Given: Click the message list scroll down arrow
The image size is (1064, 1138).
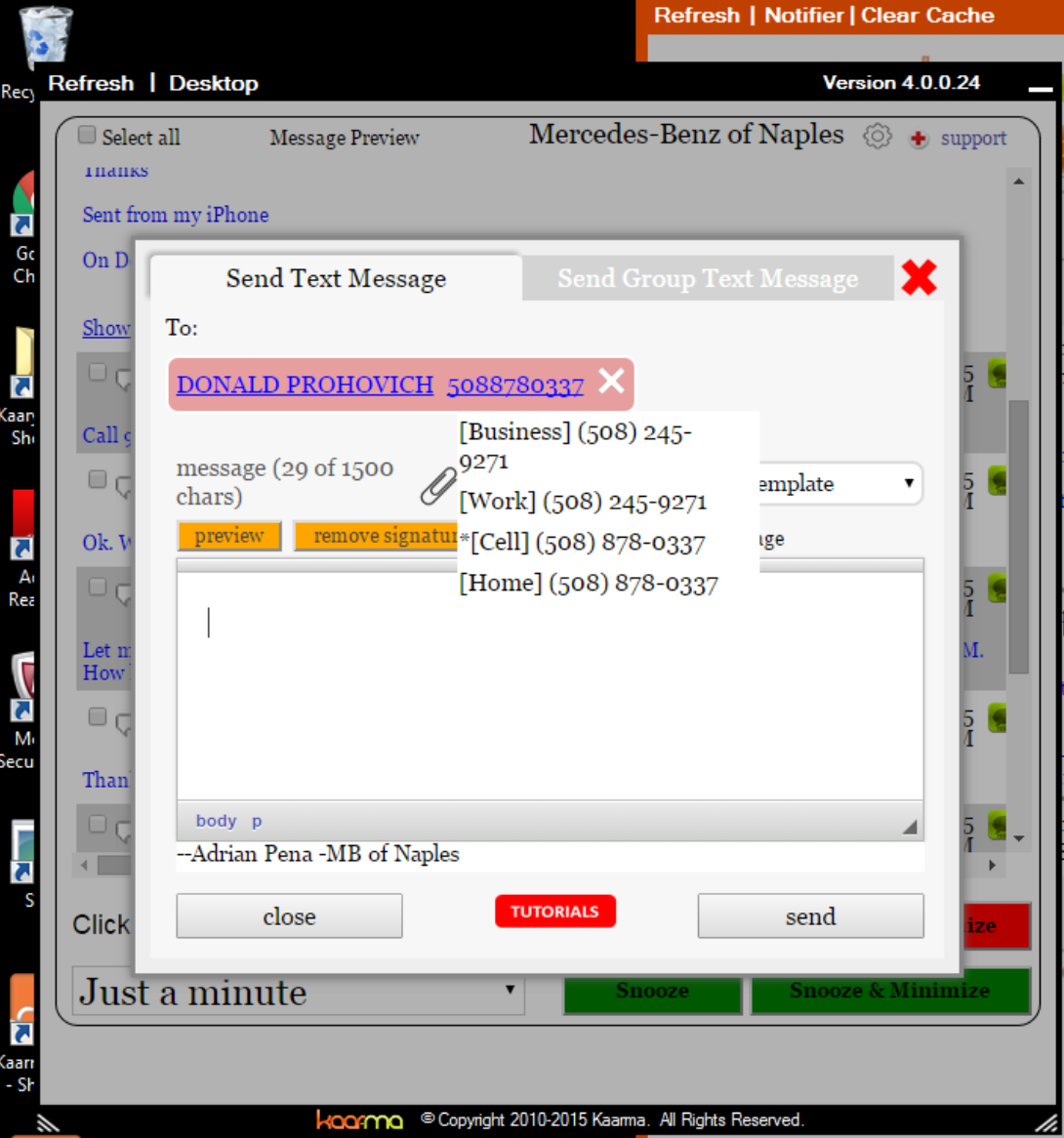Looking at the screenshot, I should pyautogui.click(x=1019, y=838).
